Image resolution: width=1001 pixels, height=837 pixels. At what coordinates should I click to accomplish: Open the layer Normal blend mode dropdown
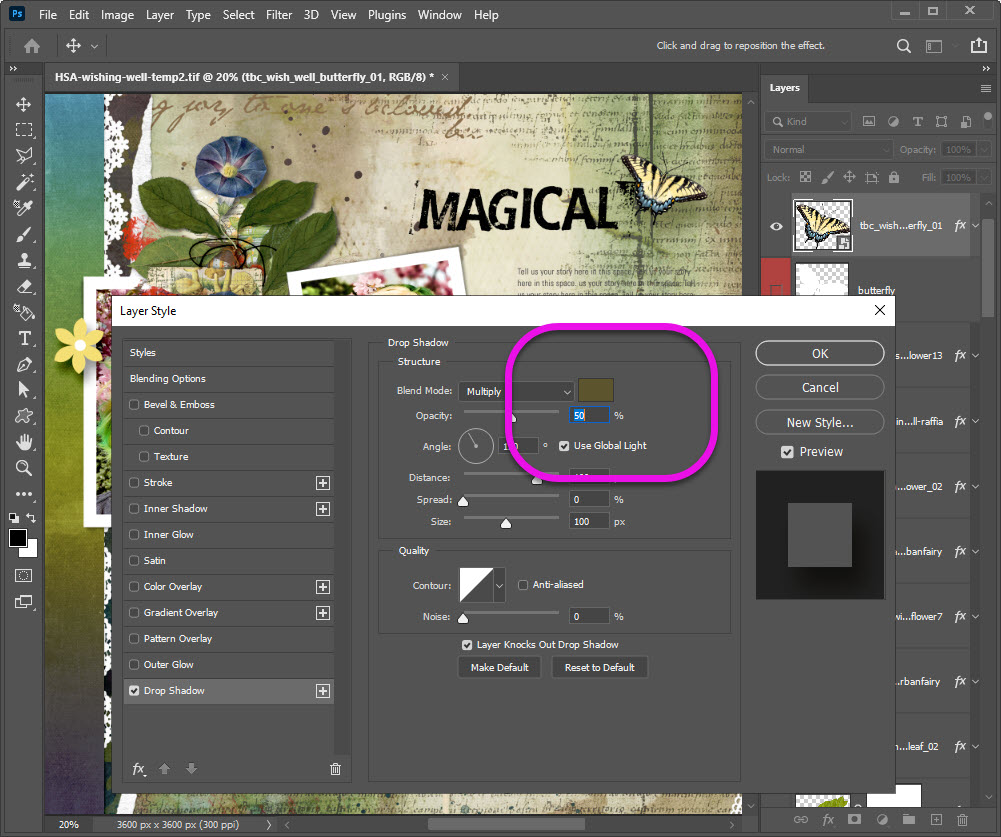pyautogui.click(x=829, y=149)
